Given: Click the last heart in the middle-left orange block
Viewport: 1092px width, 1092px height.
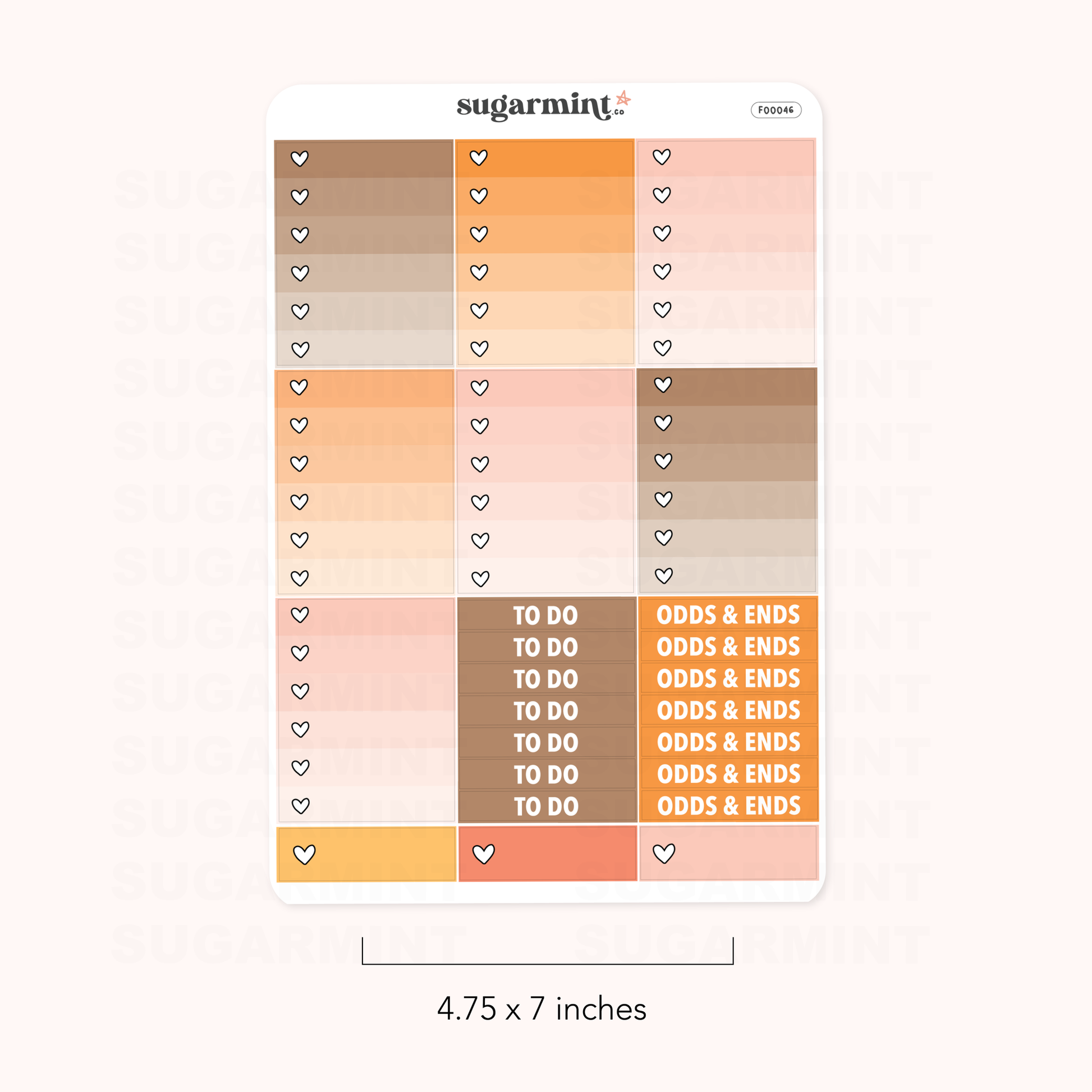Looking at the screenshot, I should click(300, 577).
